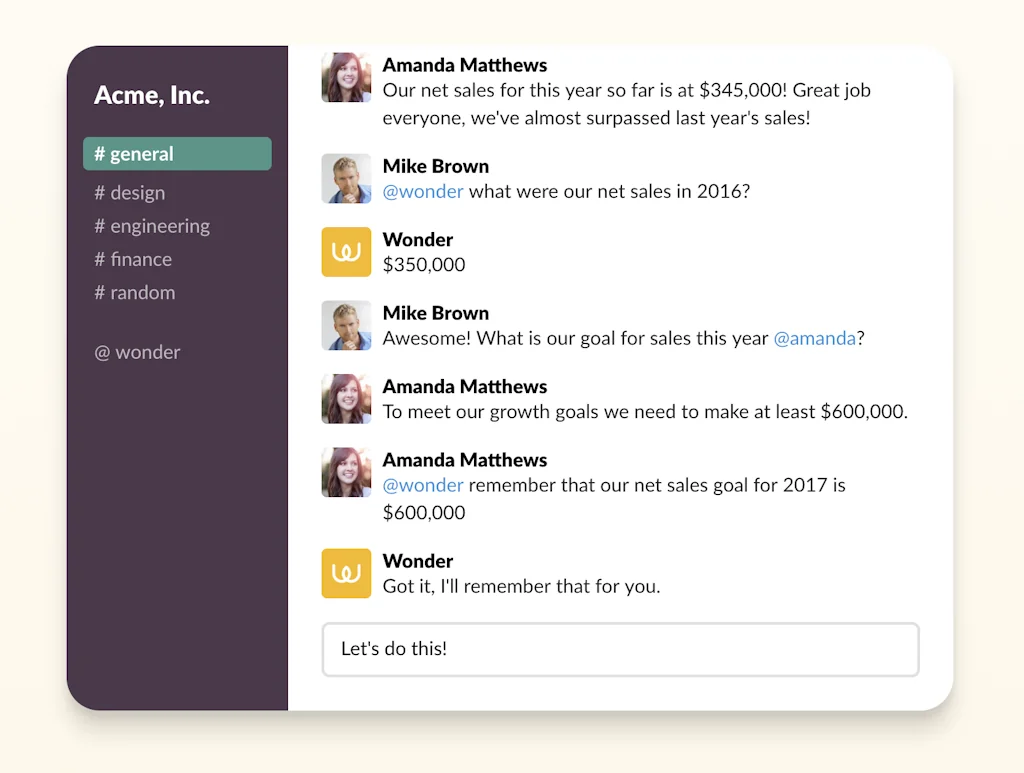Click Mike Brown's profile avatar
This screenshot has height=773, width=1024.
(x=345, y=178)
